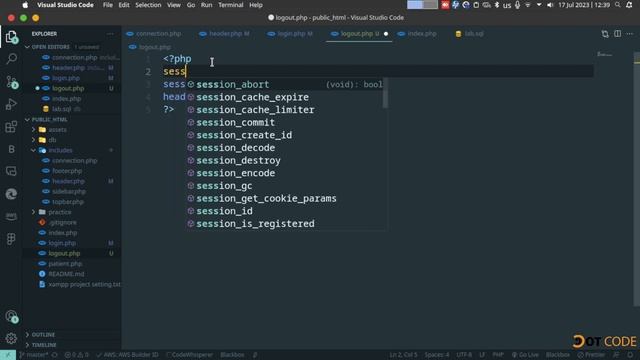Expand the practice folder
This screenshot has height=360, width=640.
tap(33, 212)
